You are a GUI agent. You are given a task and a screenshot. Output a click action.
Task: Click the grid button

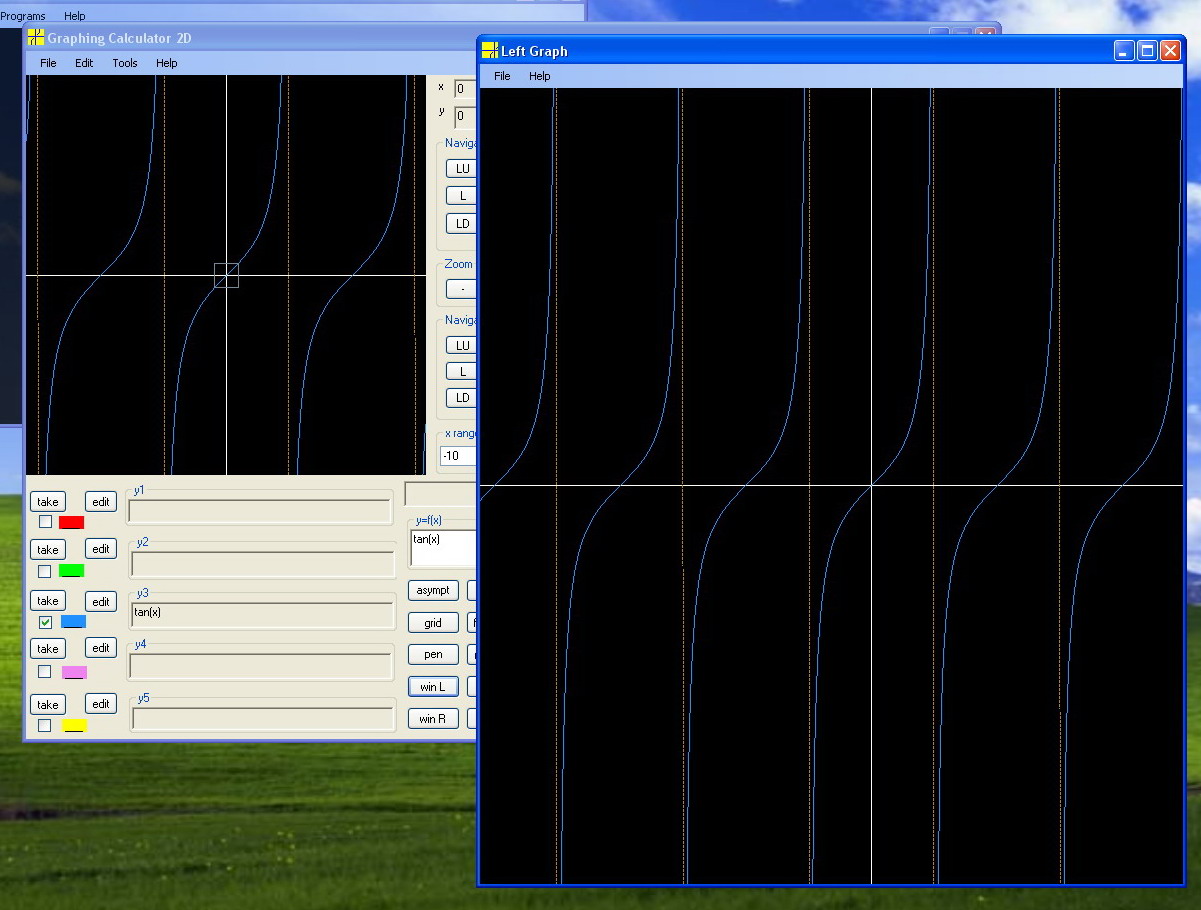click(433, 623)
